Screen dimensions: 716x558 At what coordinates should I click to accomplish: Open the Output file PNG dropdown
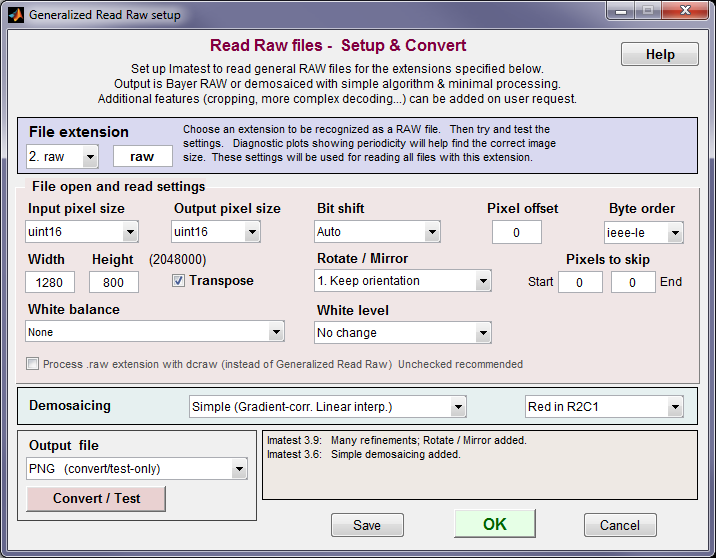point(137,469)
